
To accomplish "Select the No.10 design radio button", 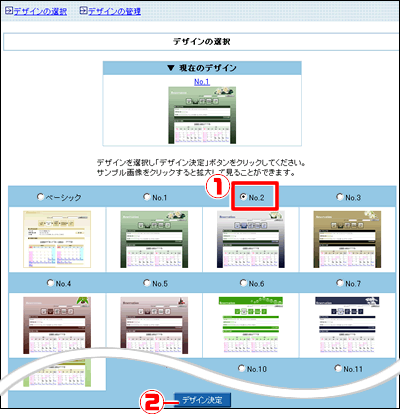I will tap(242, 368).
